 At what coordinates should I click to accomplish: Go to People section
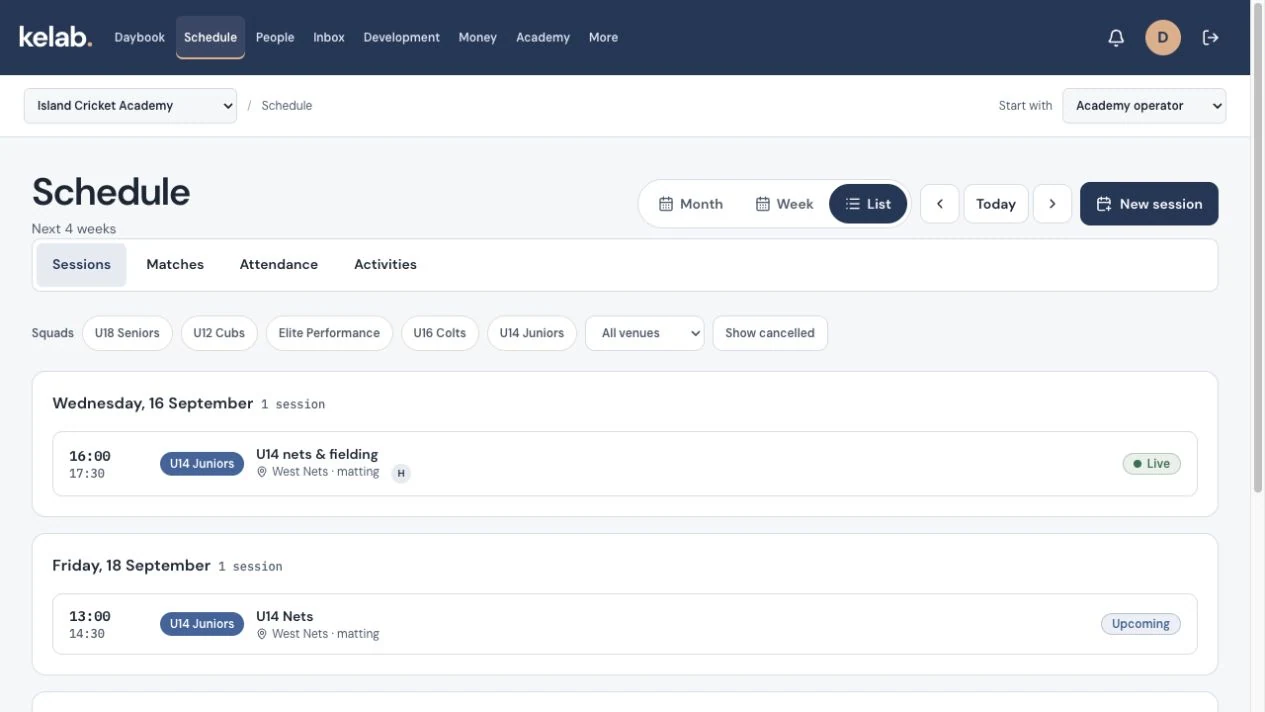(275, 38)
